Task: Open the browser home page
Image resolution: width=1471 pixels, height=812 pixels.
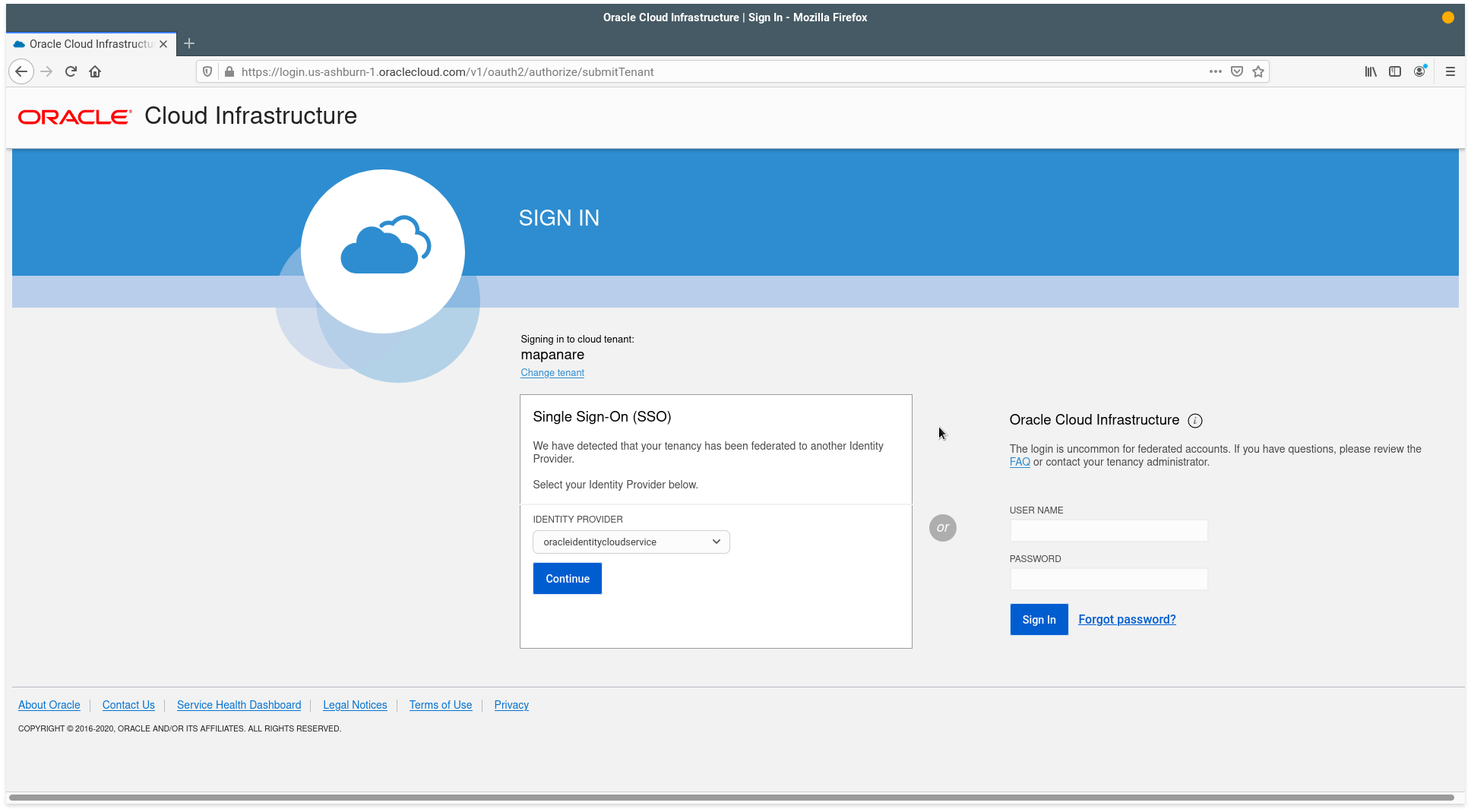Action: pos(95,71)
